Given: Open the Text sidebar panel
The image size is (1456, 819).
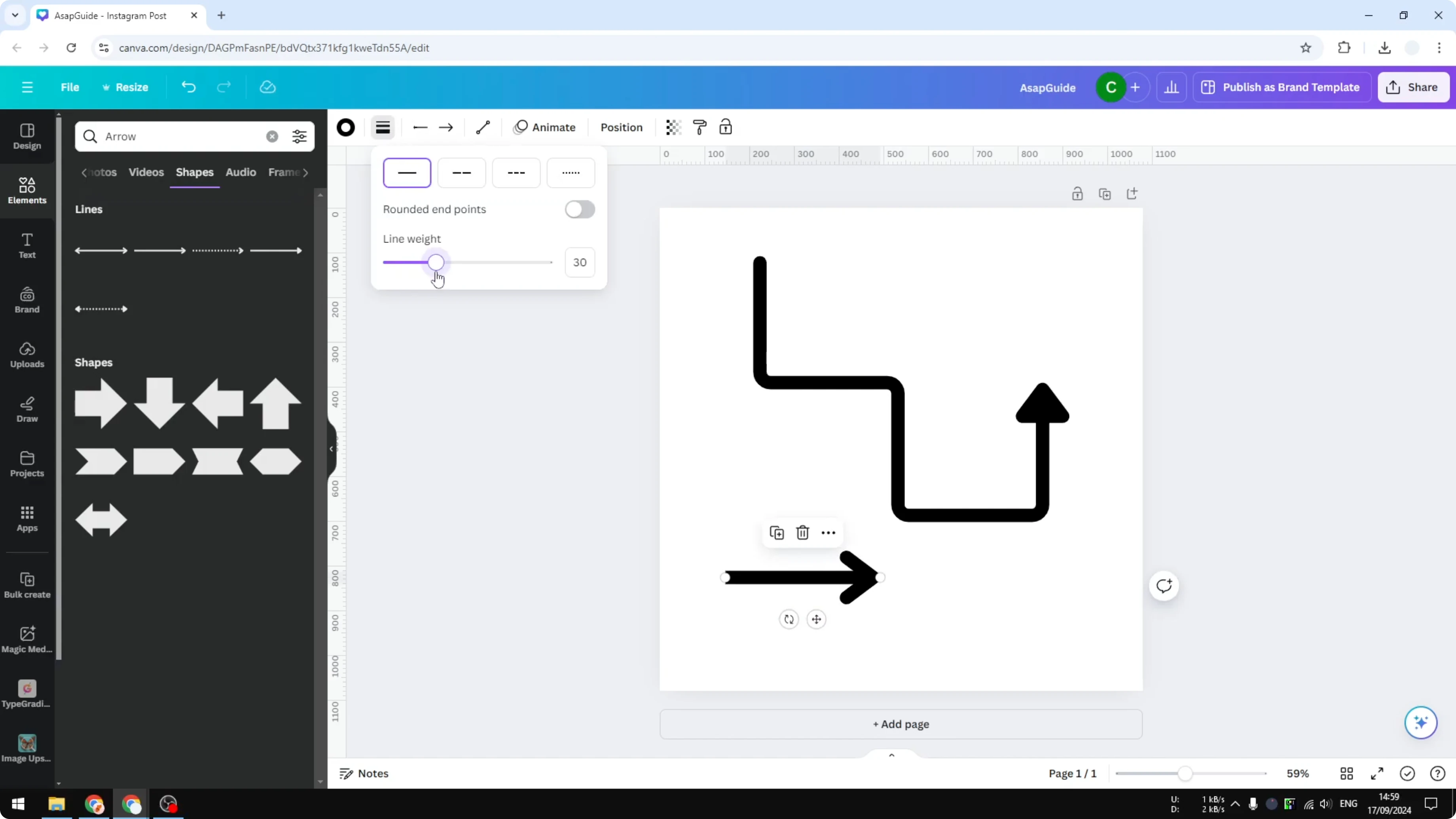Looking at the screenshot, I should [27, 245].
